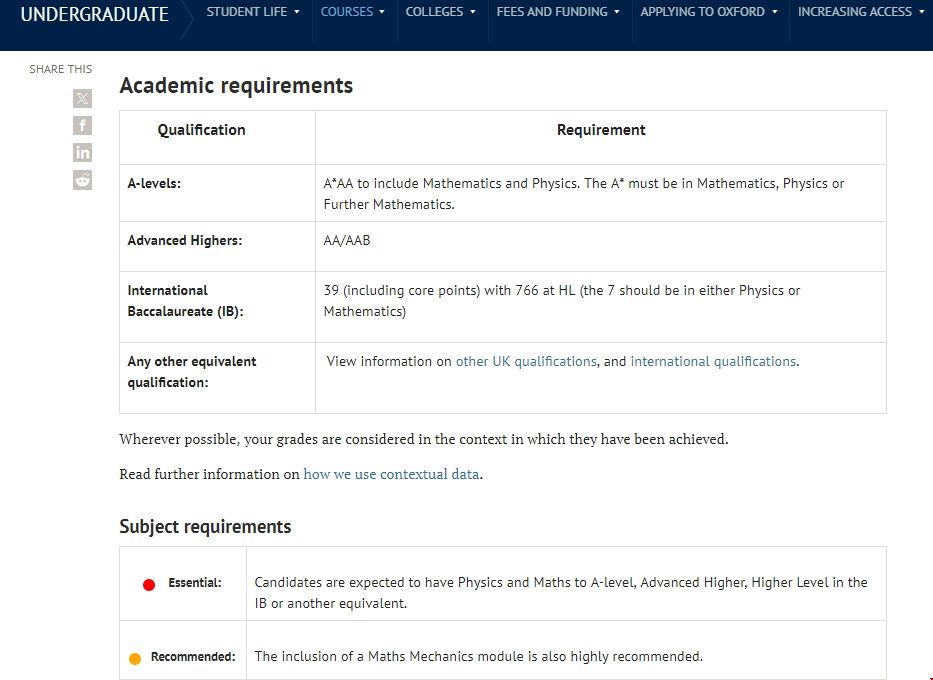The width and height of the screenshot is (933, 680).
Task: Share this page on Reddit
Action: pos(82,179)
